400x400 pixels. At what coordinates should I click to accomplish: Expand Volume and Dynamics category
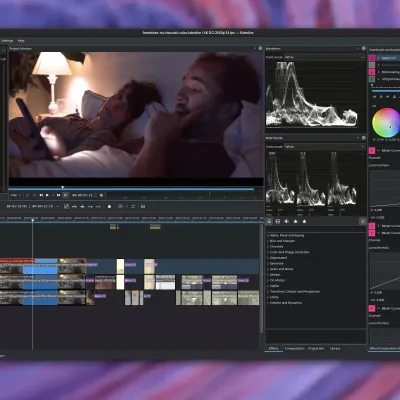coord(268,303)
